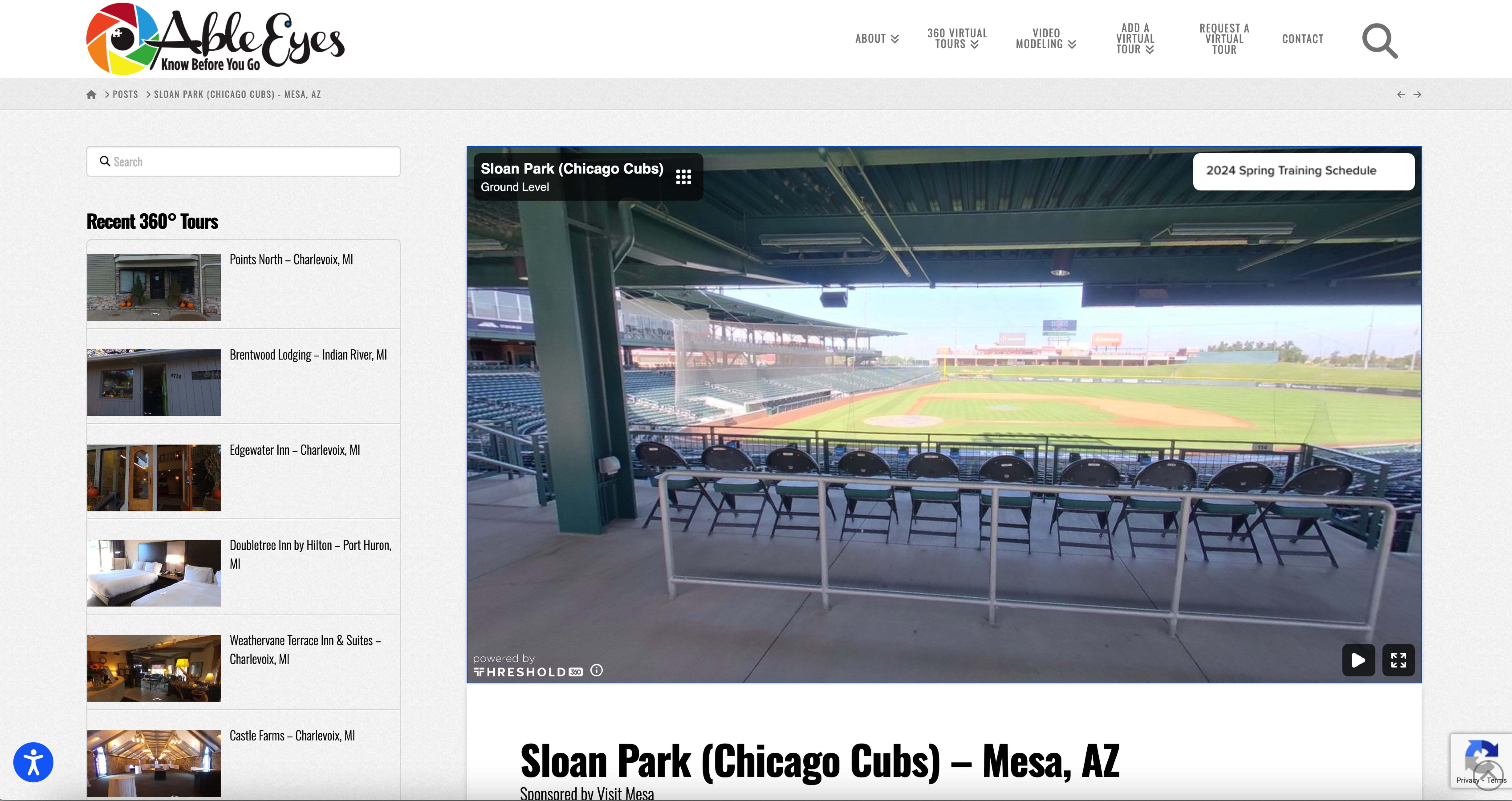Go to home via breadcrumb house icon
This screenshot has width=1512, height=801.
pos(91,95)
